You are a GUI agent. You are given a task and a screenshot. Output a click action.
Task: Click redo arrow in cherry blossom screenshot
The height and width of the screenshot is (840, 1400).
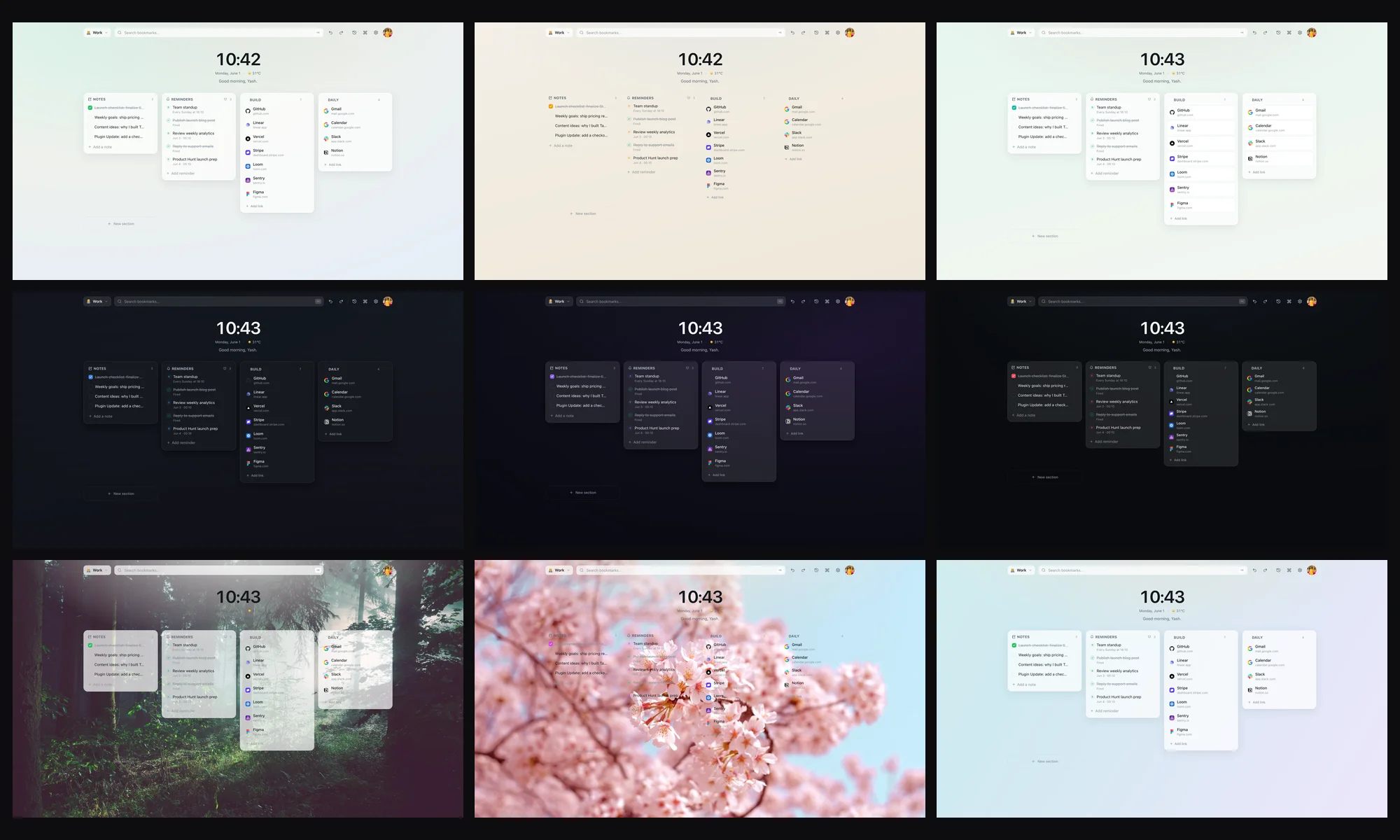pos(803,570)
